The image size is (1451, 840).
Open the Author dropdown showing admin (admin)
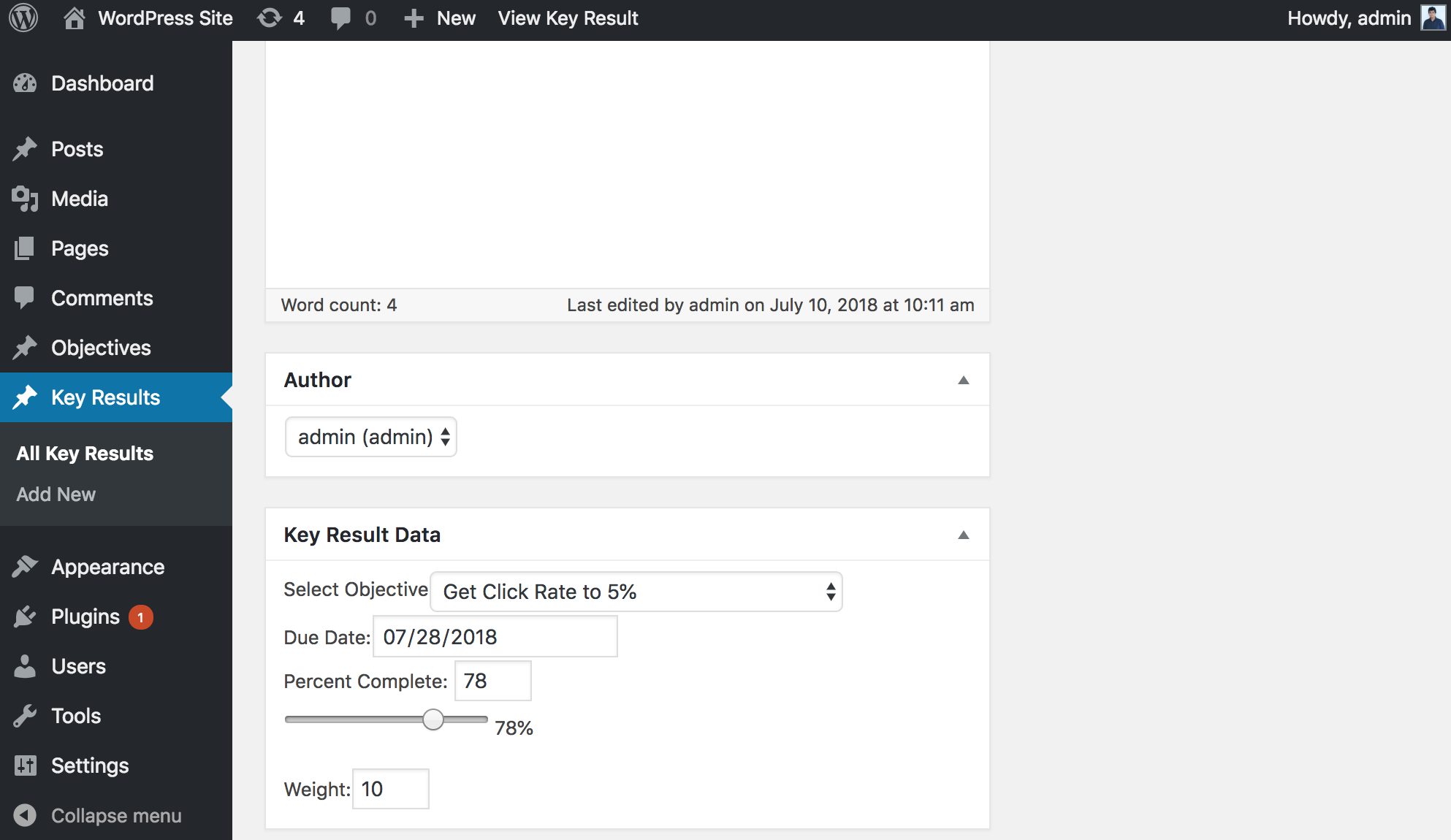371,437
